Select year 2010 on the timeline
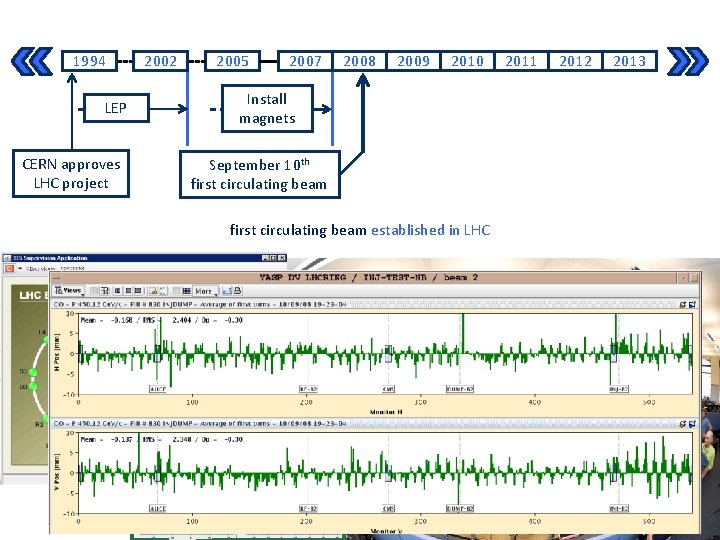 [467, 61]
